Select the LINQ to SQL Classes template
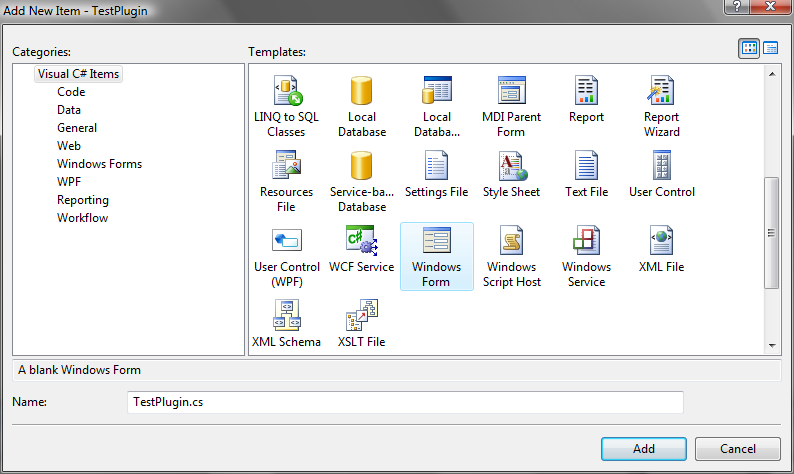 (x=286, y=107)
